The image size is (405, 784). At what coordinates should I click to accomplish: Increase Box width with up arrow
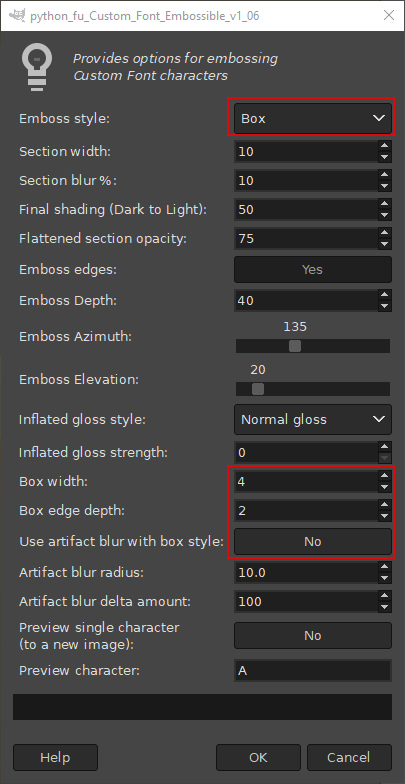coord(384,476)
